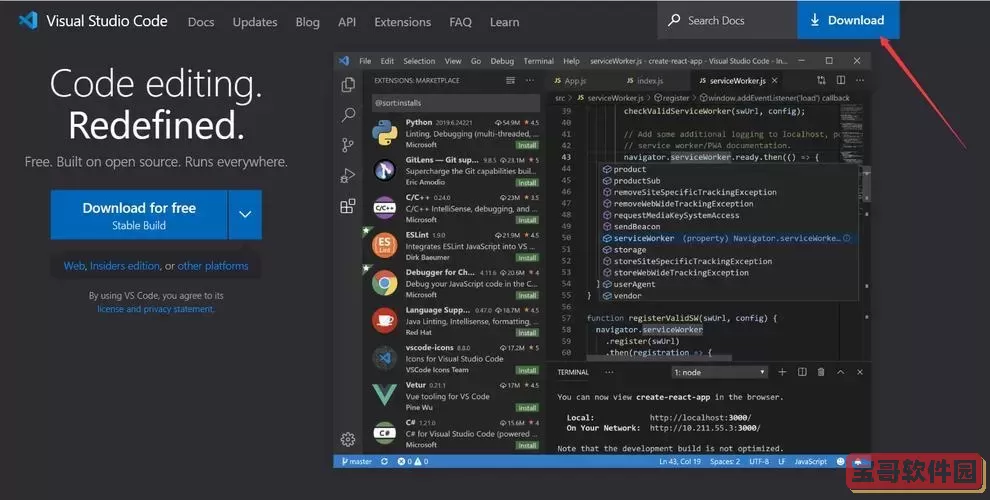Open the Updates navigation item

[254, 22]
